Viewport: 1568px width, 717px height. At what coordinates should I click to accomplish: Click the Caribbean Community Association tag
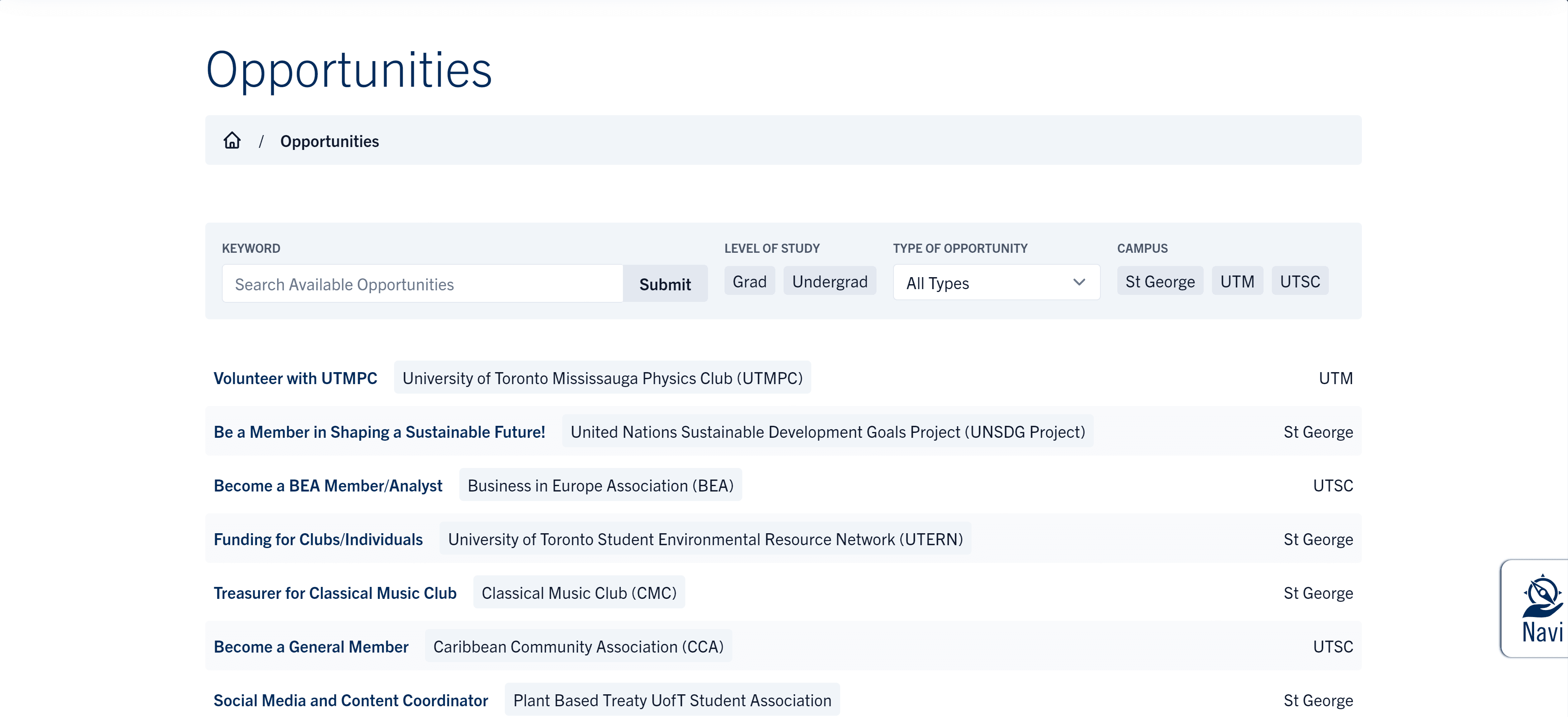(x=577, y=646)
